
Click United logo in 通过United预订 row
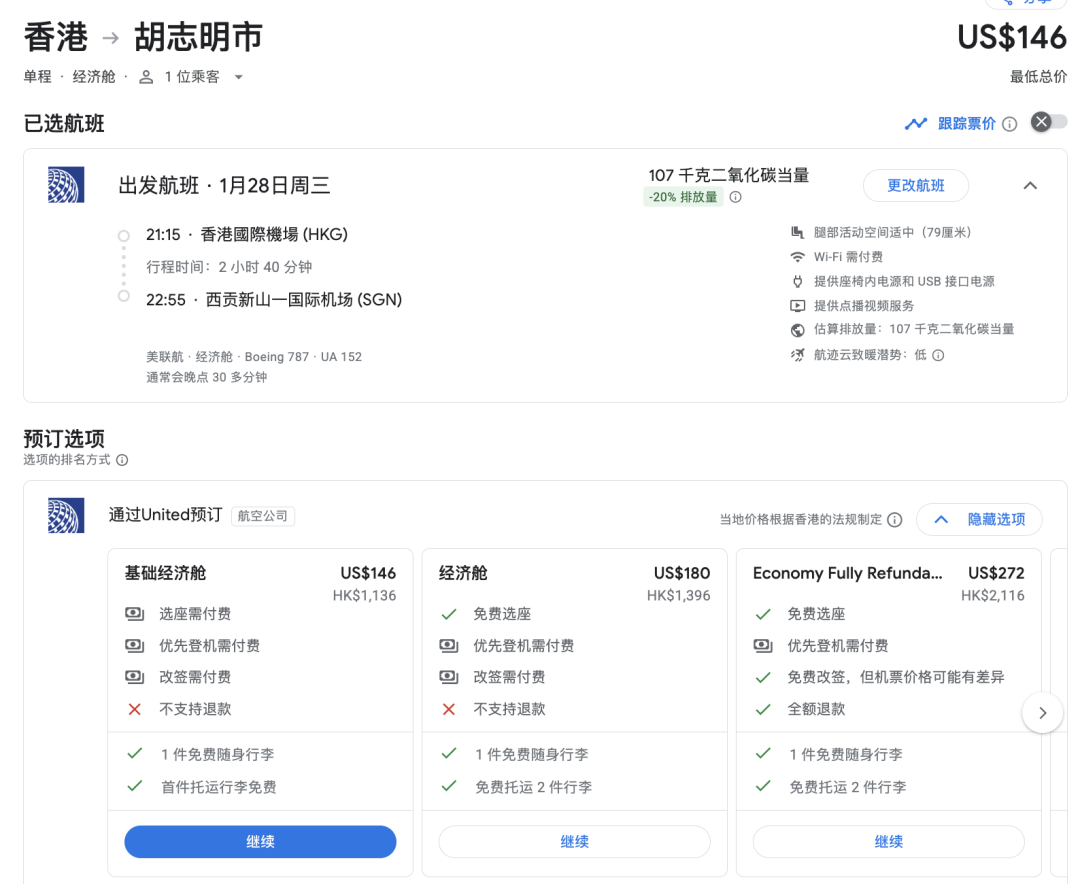[x=66, y=516]
